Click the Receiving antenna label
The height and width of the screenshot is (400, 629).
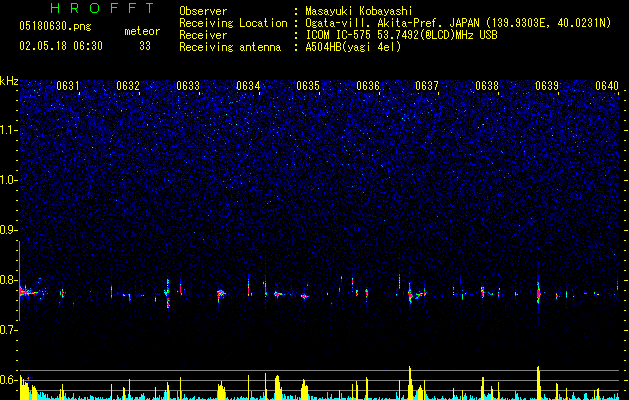click(230, 47)
